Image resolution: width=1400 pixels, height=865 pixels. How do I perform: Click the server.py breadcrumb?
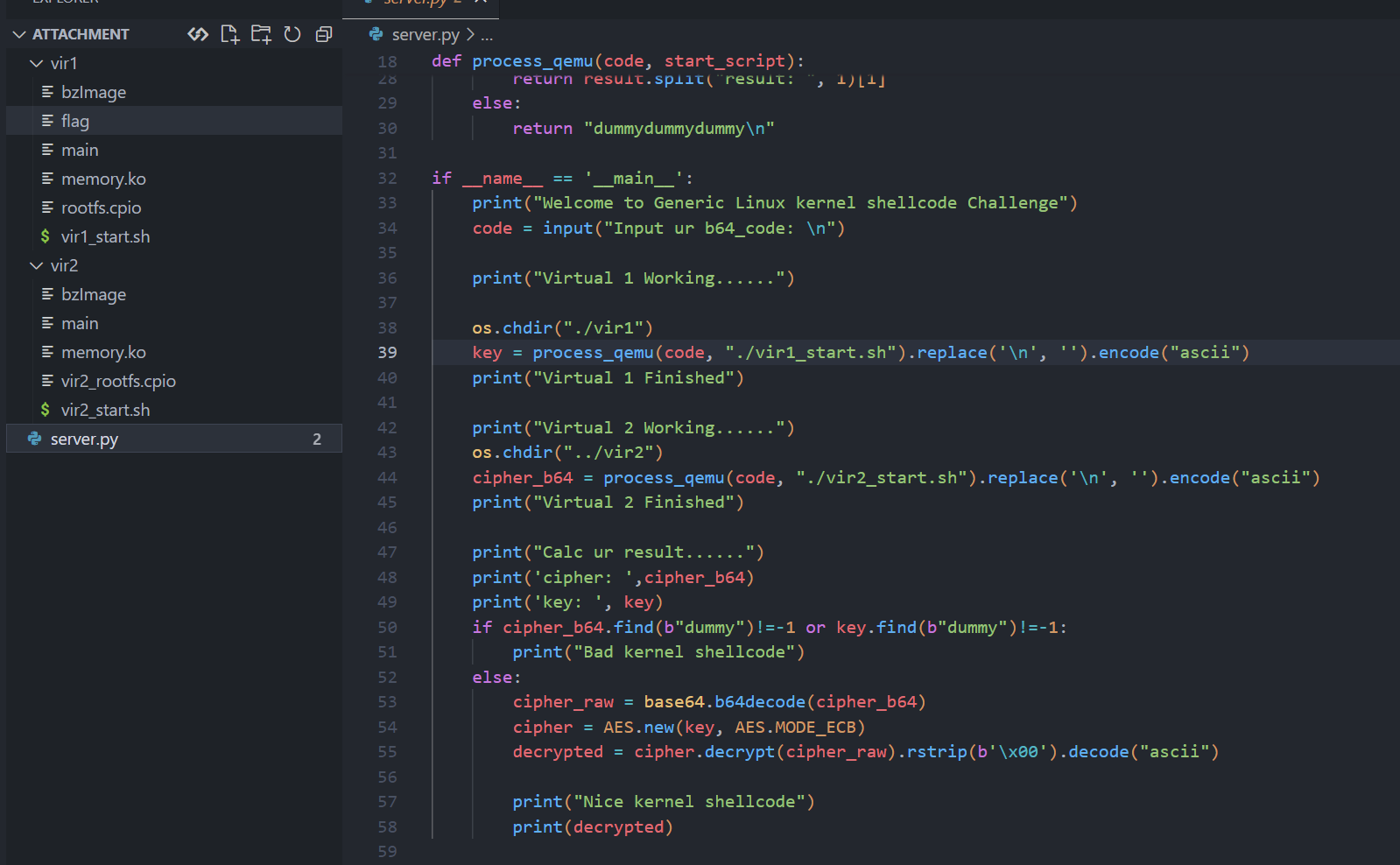pyautogui.click(x=426, y=34)
